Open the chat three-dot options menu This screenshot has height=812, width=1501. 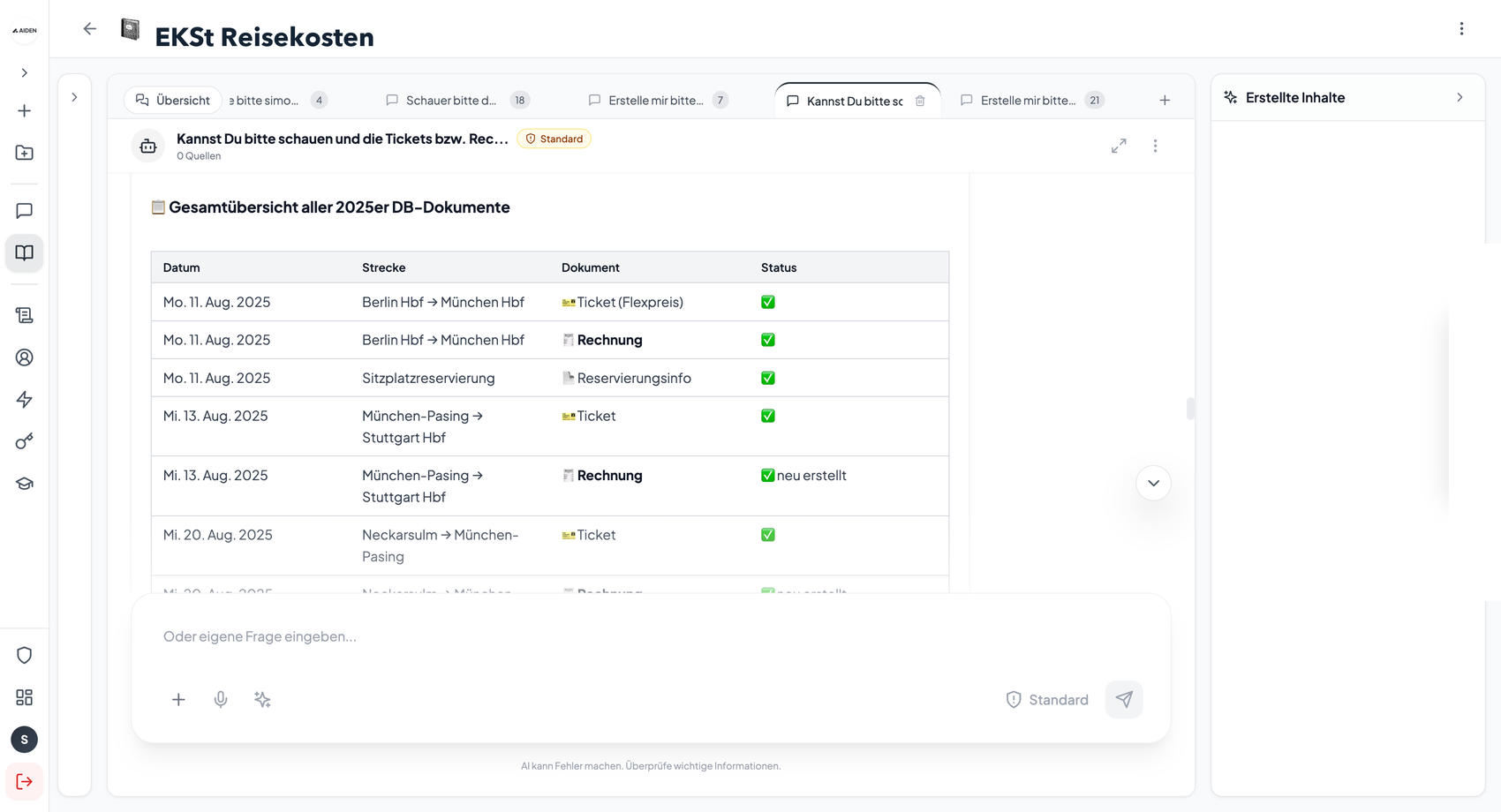pyautogui.click(x=1155, y=146)
